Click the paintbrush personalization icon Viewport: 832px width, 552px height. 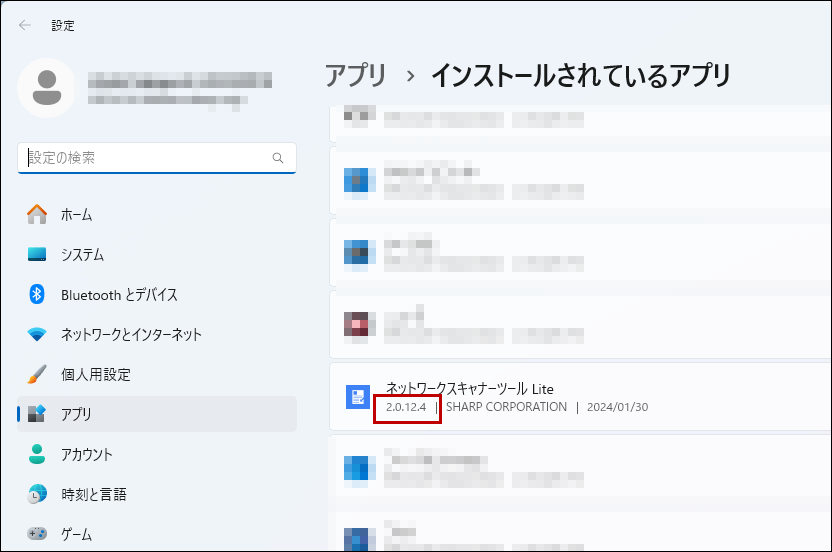[x=37, y=374]
